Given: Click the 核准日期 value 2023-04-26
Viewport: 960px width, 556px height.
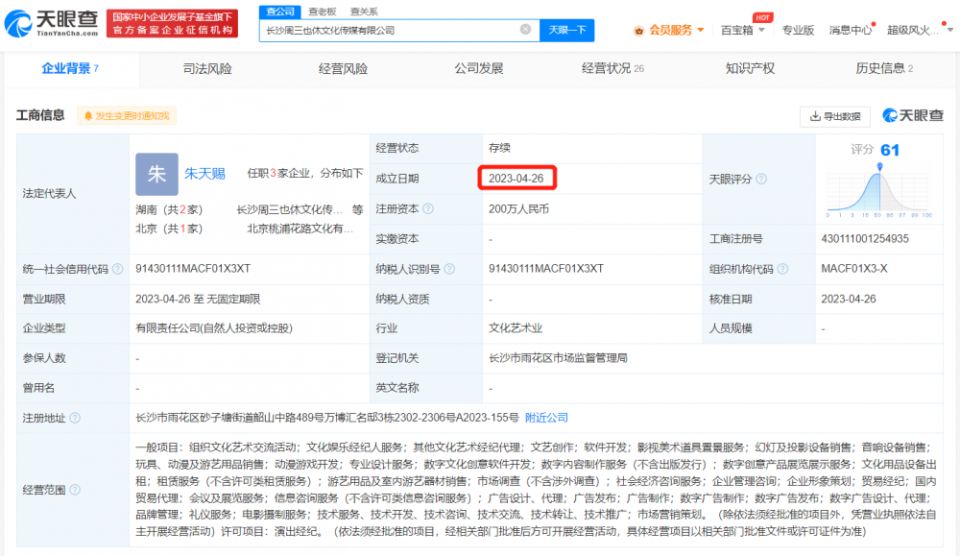Looking at the screenshot, I should [849, 299].
